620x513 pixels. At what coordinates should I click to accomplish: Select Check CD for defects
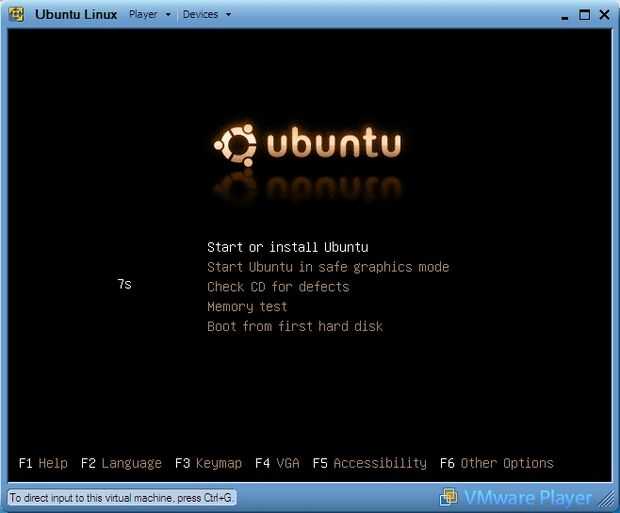tap(278, 287)
